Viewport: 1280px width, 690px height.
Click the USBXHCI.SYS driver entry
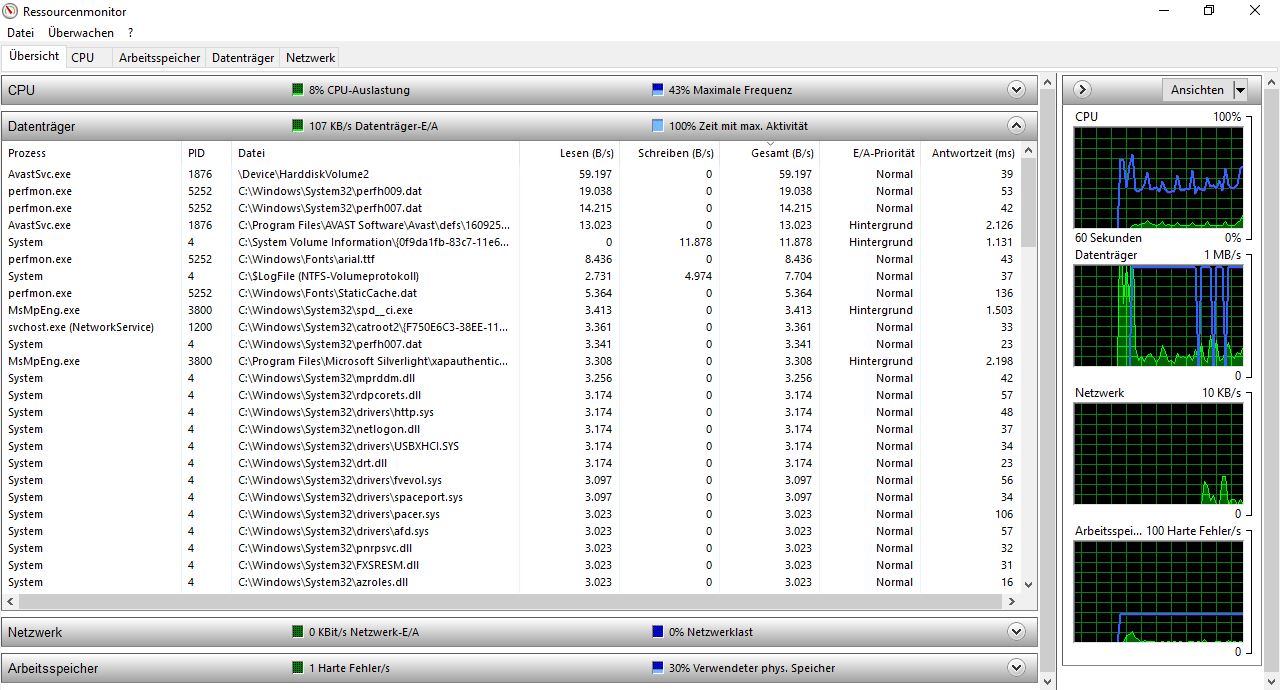click(x=348, y=446)
